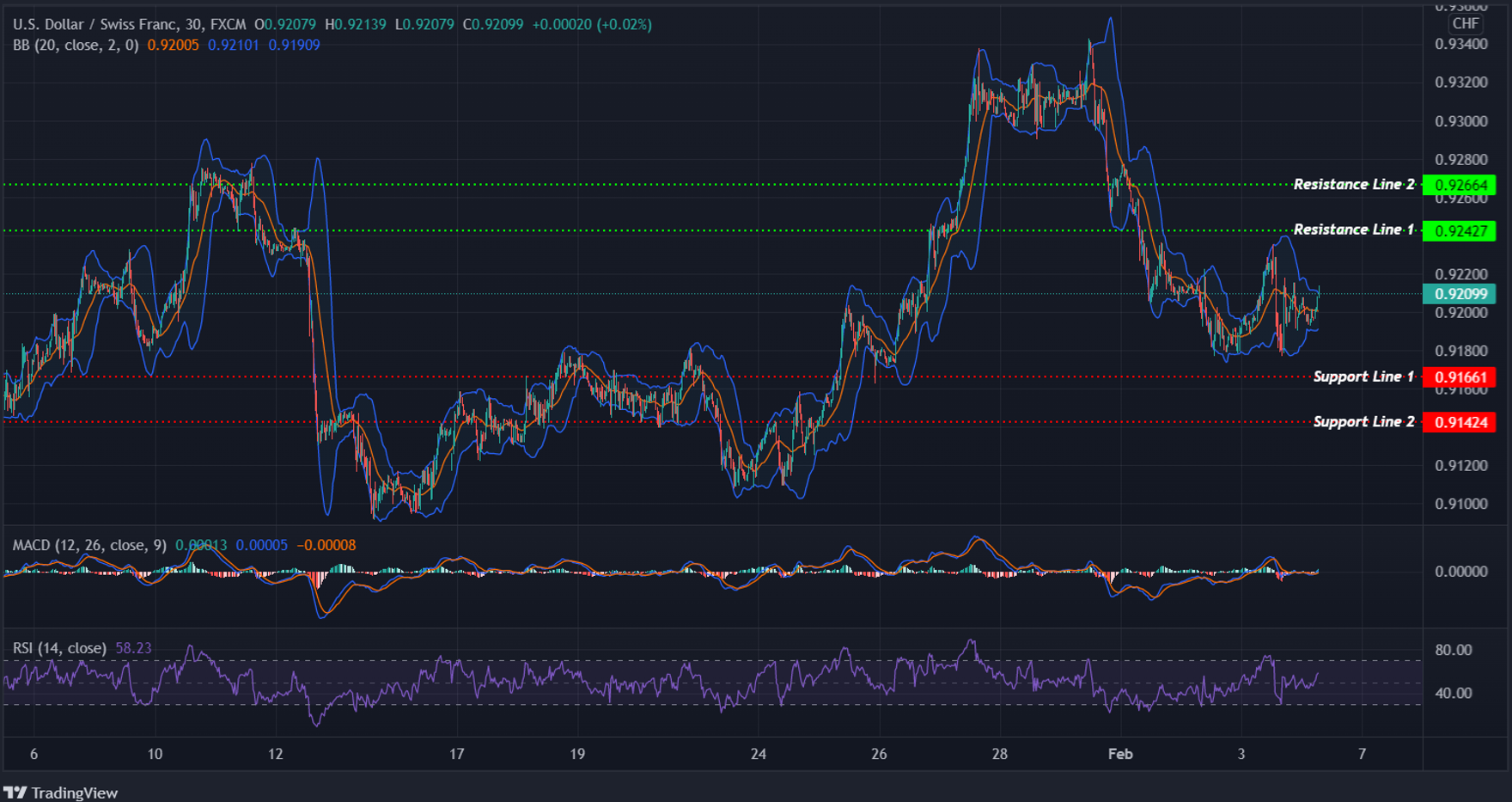Click the date 28 on the time axis

[999, 754]
